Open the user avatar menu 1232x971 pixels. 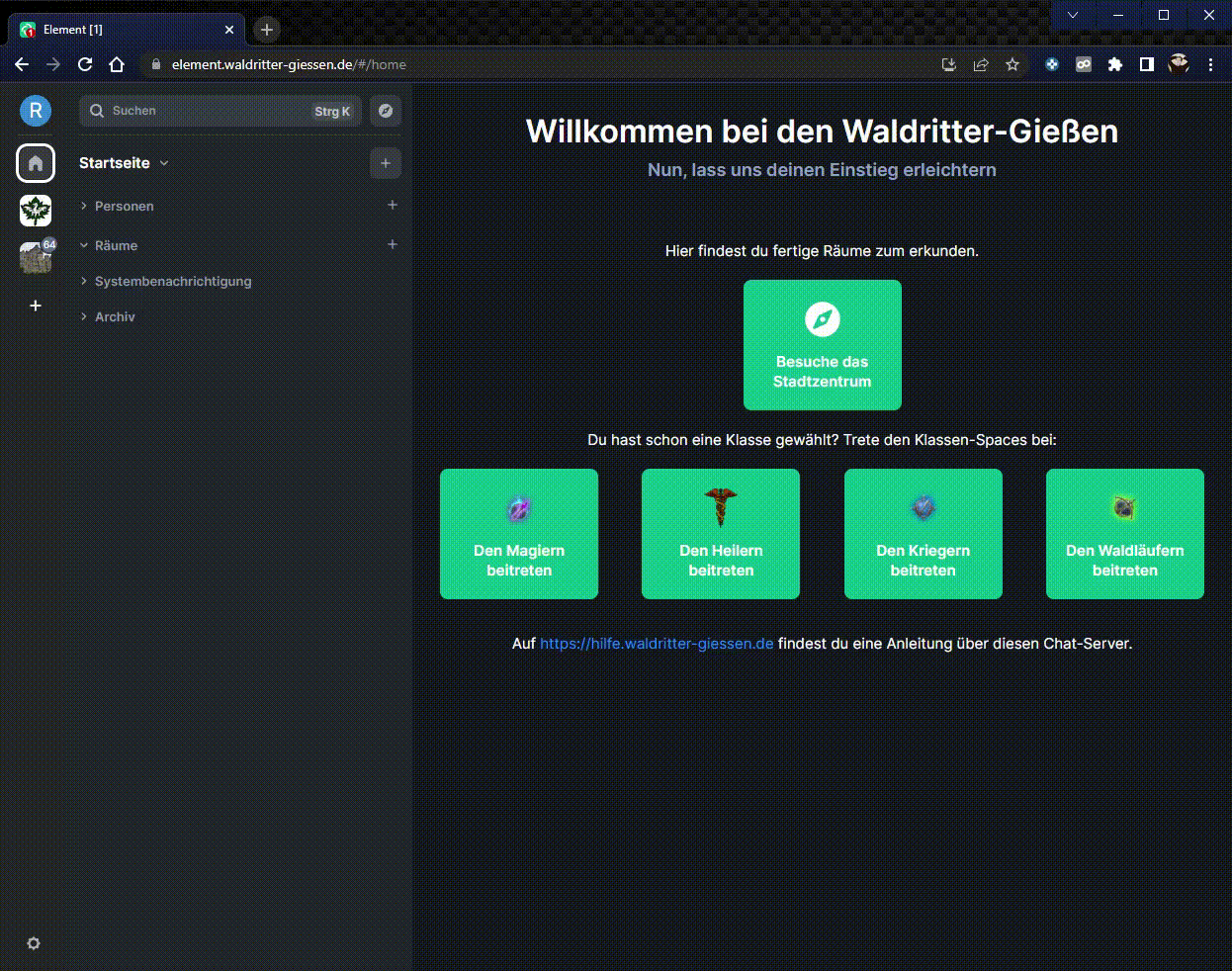36,111
